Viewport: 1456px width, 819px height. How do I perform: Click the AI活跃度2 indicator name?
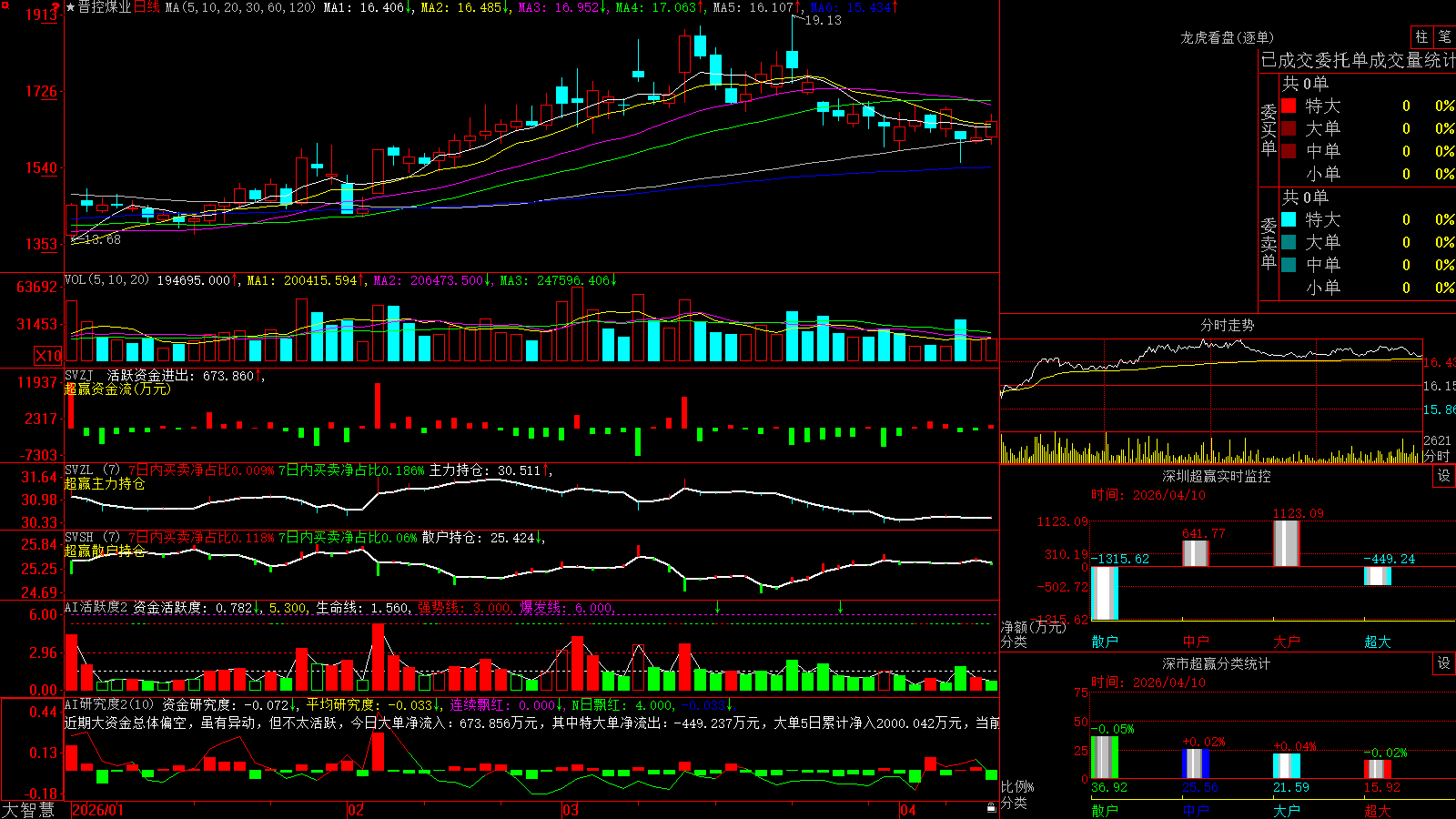coord(96,607)
